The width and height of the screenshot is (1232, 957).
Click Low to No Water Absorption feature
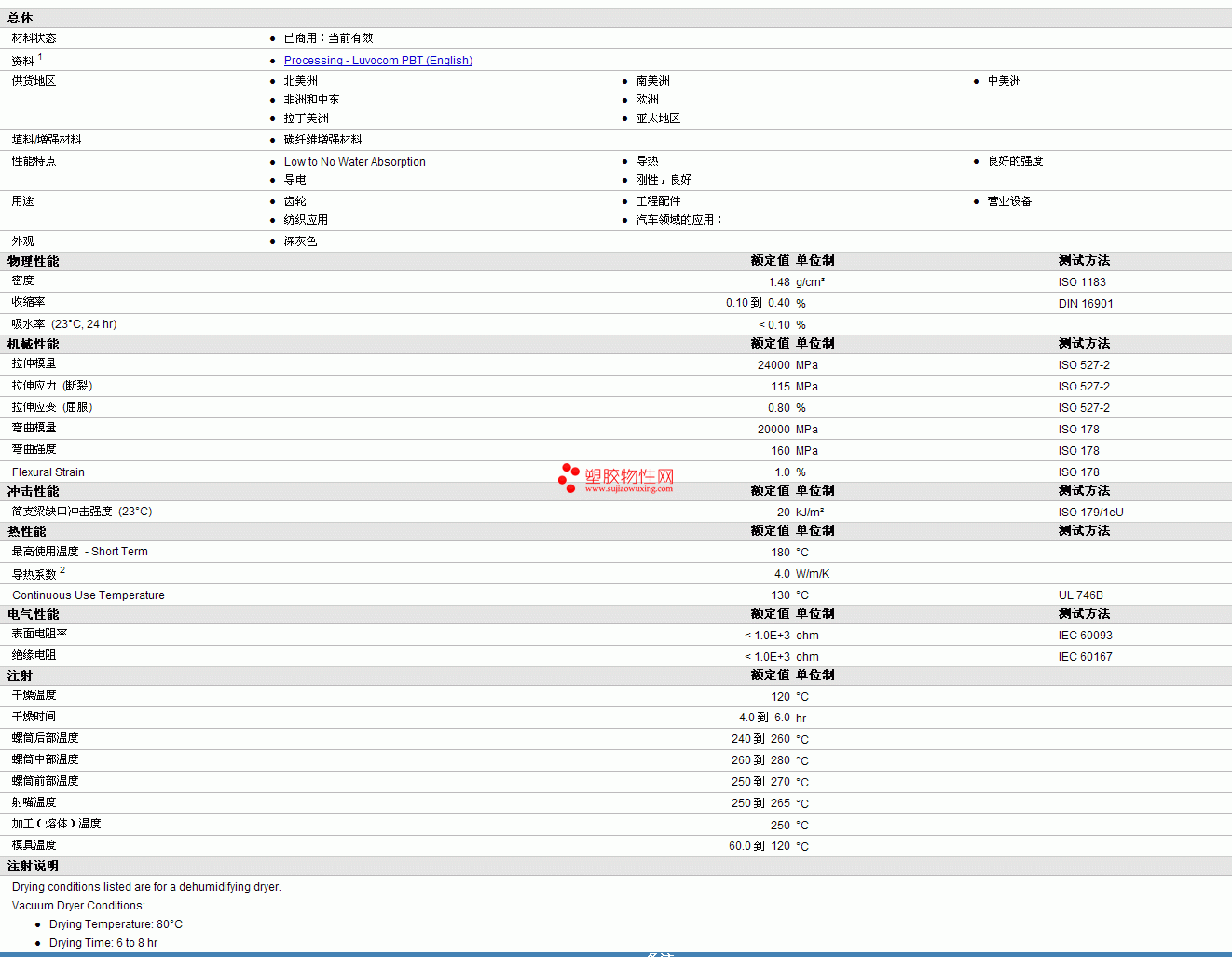pos(354,162)
